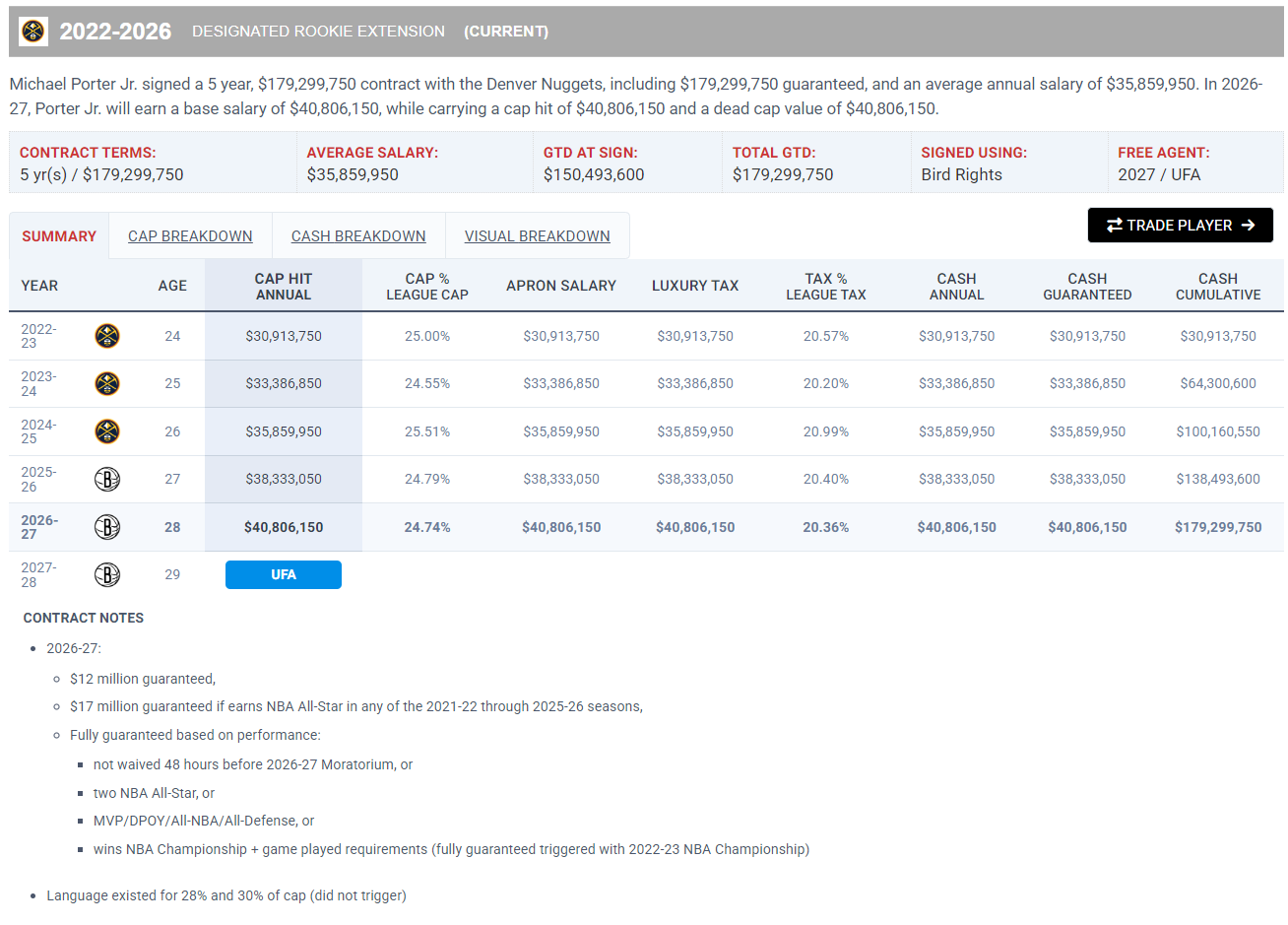Open the Cash Breakdown tab
The width and height of the screenshot is (1288, 925).
click(x=358, y=236)
